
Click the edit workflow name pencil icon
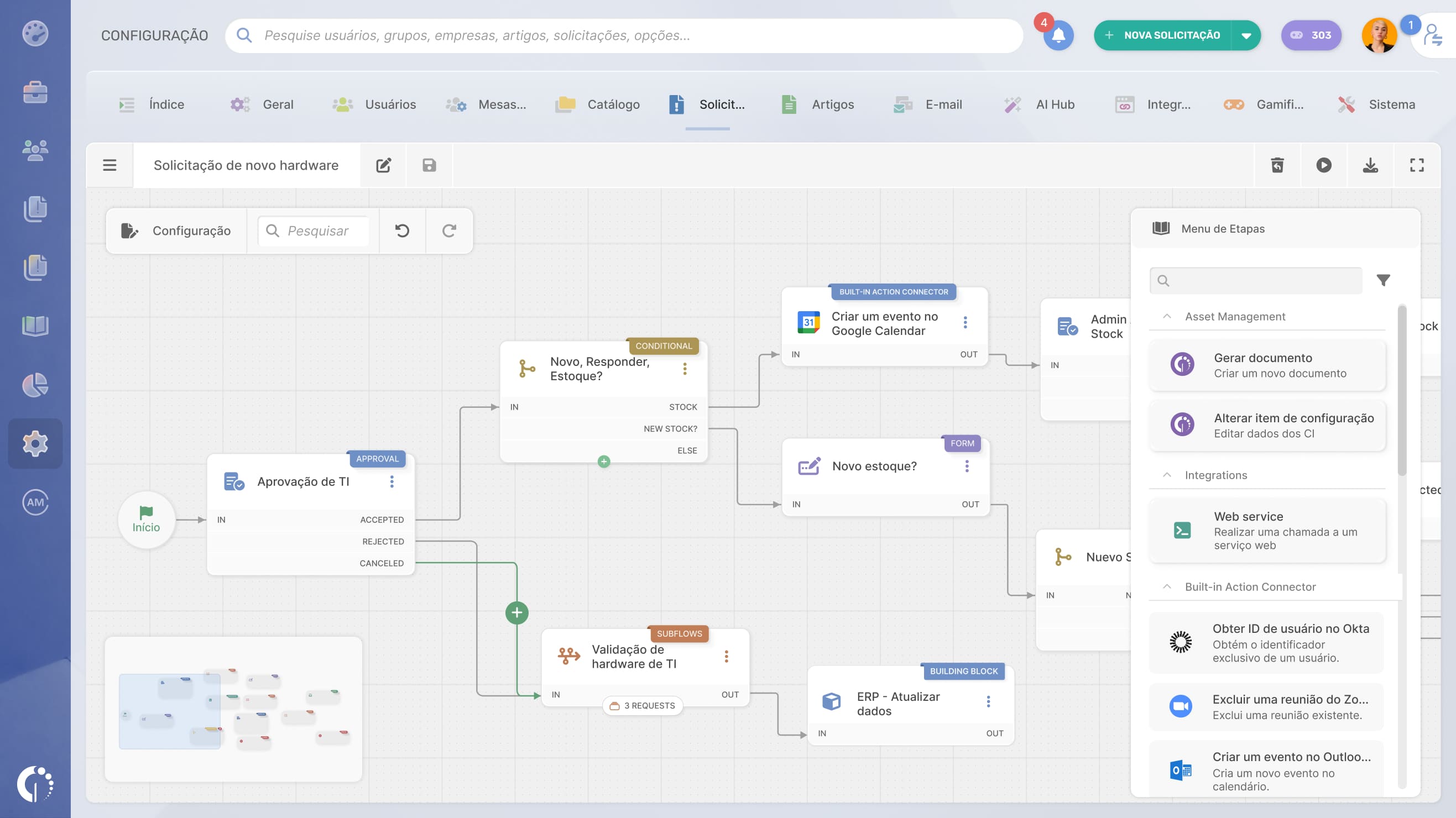(383, 165)
